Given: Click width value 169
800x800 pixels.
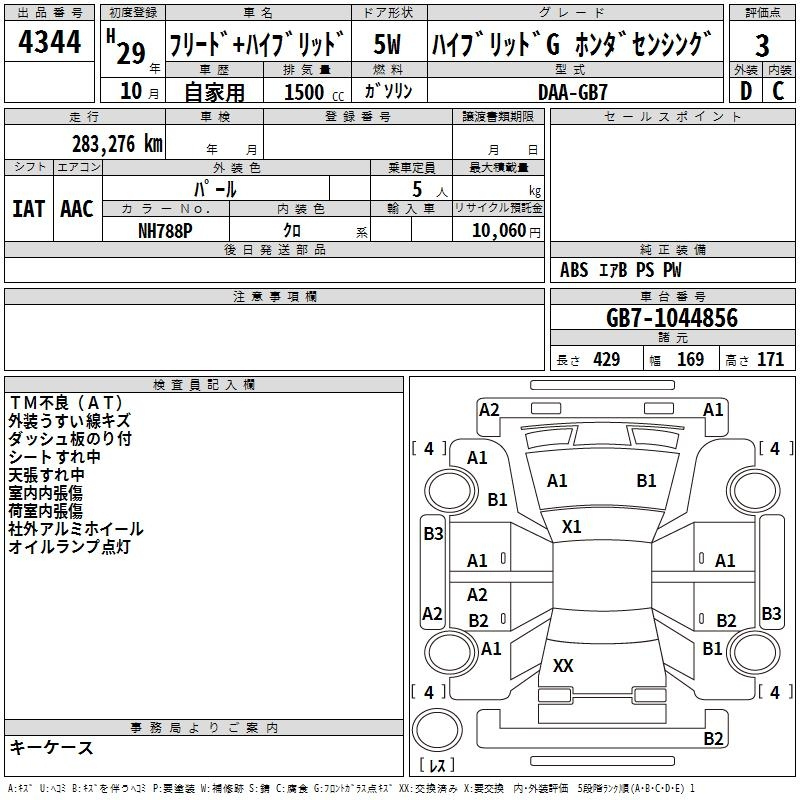Looking at the screenshot, I should [690, 360].
